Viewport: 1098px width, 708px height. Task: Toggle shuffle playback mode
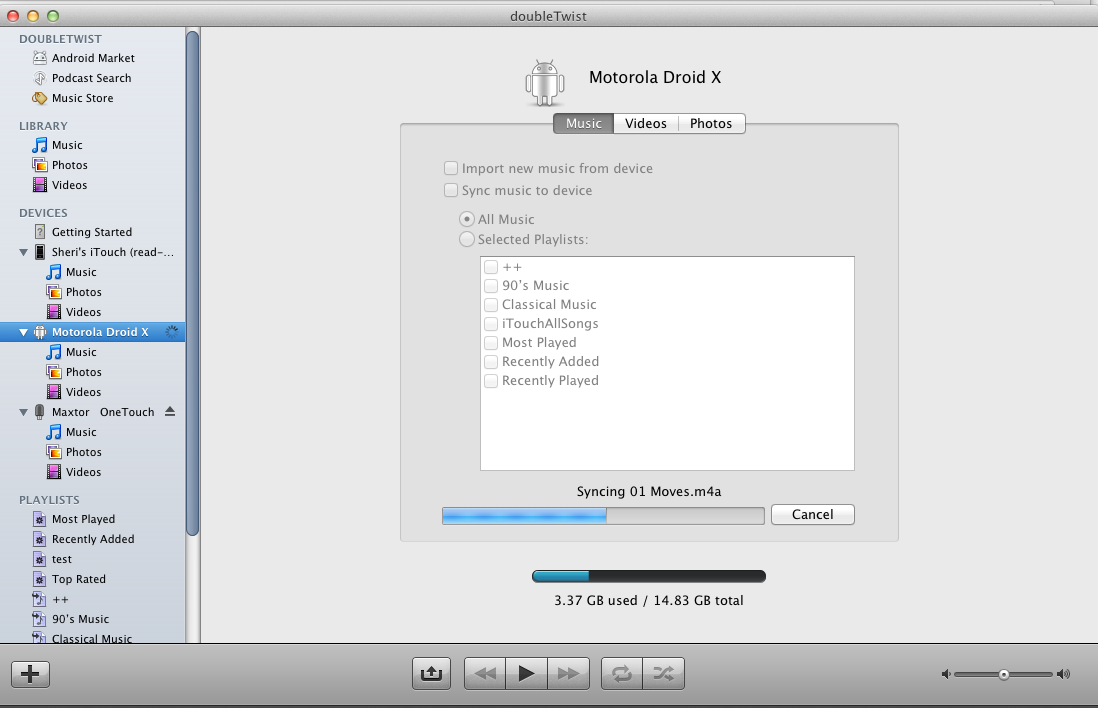click(x=663, y=674)
